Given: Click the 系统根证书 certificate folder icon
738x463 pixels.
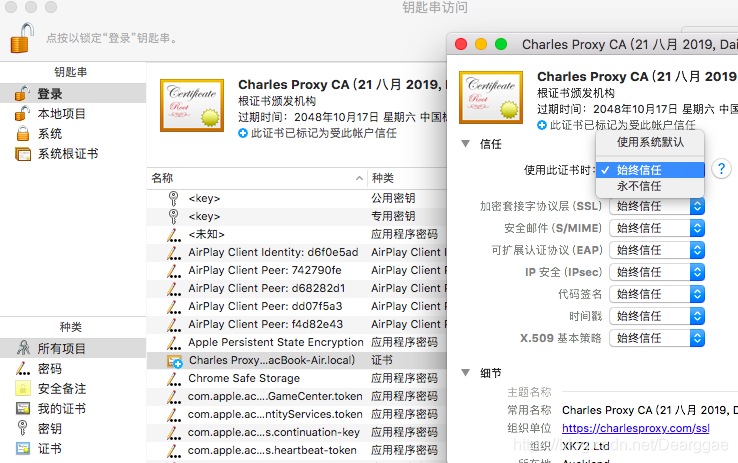Looking at the screenshot, I should [x=23, y=154].
